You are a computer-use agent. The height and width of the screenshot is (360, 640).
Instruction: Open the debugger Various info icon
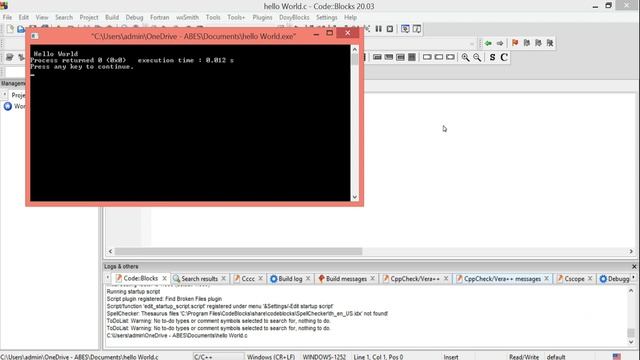417,29
